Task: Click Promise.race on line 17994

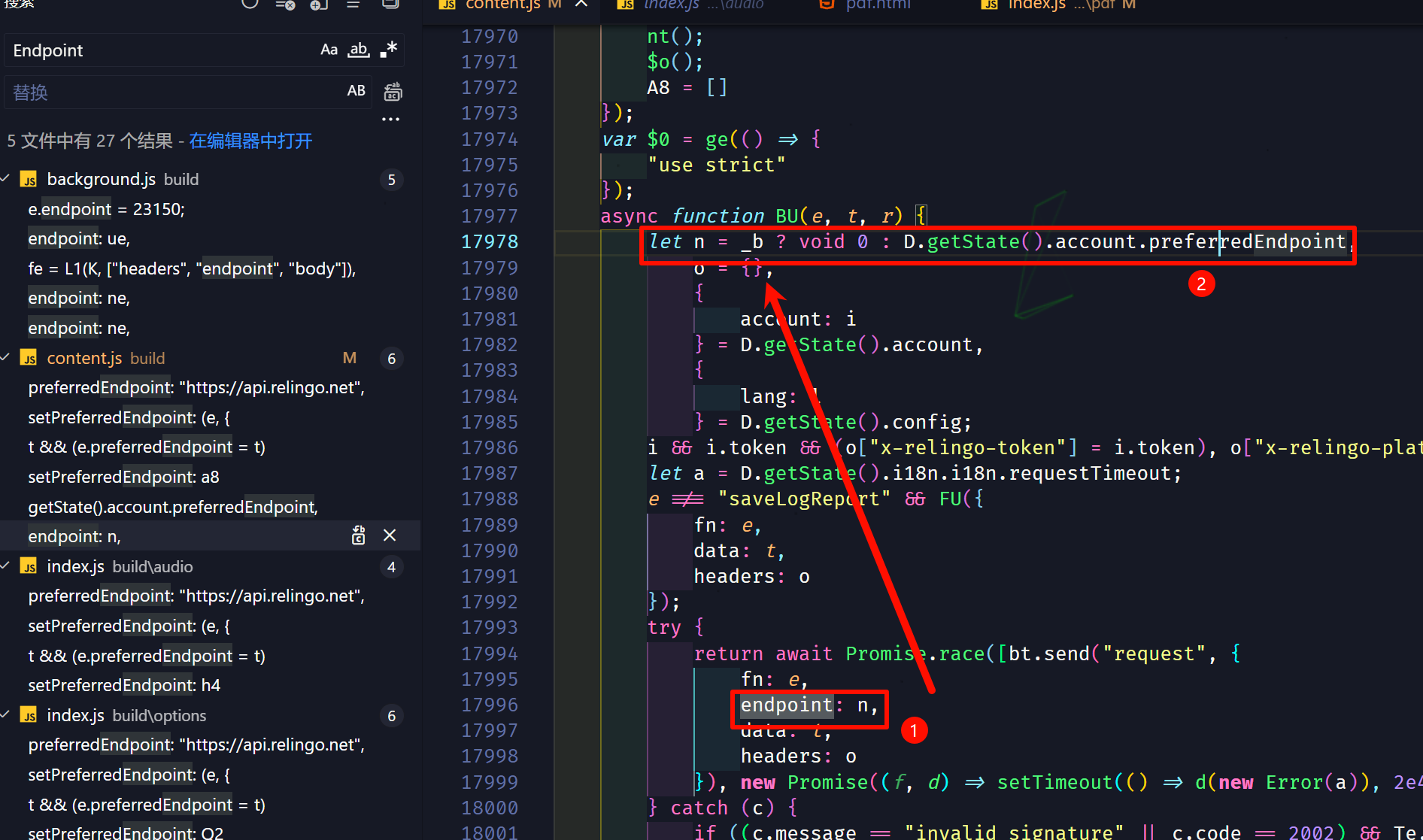Action: 915,654
